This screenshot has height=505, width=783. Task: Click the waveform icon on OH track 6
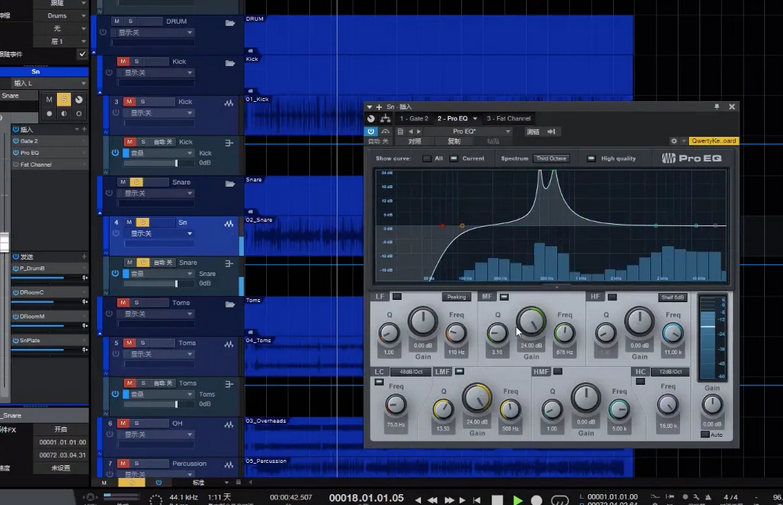[229, 425]
